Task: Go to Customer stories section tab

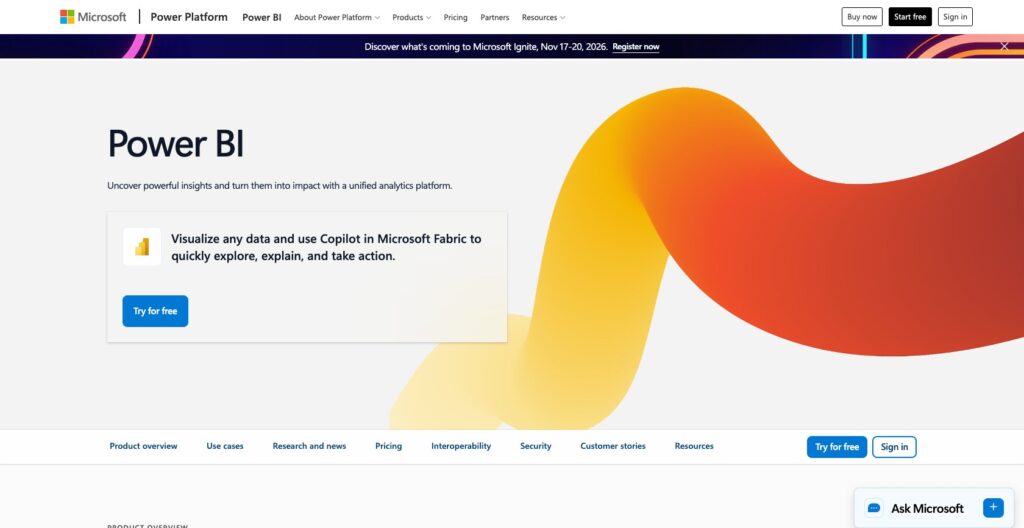Action: 613,446
